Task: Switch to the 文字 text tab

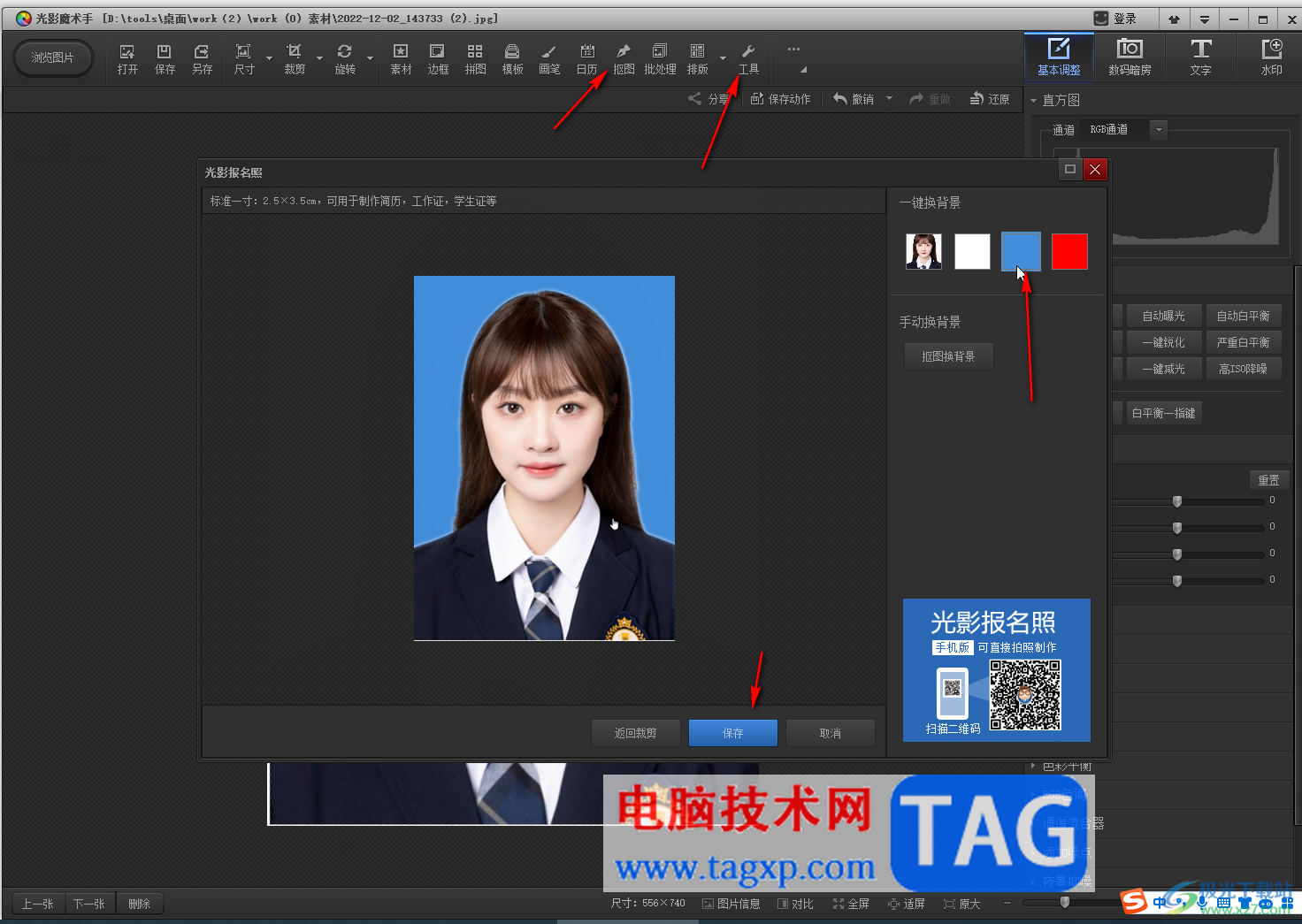Action: pos(1200,57)
